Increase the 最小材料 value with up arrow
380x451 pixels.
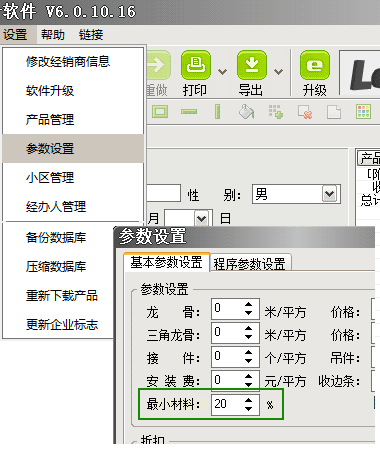[x=248, y=400]
